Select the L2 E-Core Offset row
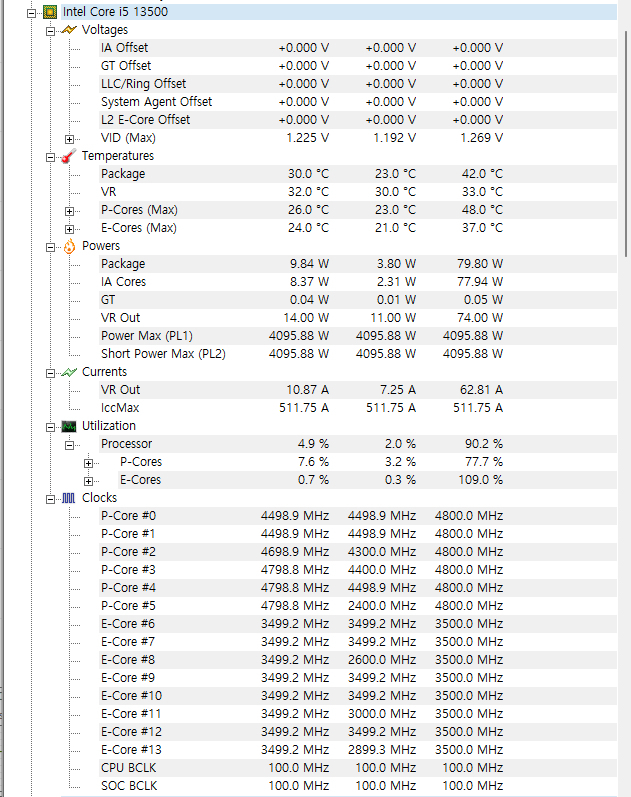 click(x=358, y=120)
